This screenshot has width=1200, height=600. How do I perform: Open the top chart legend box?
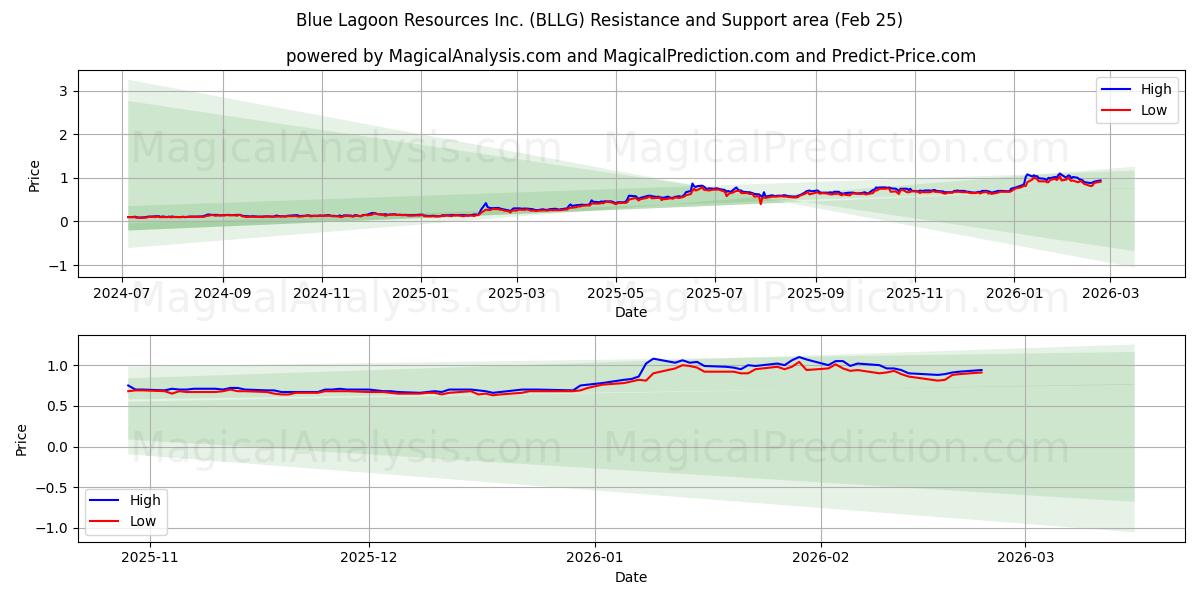click(x=1140, y=99)
